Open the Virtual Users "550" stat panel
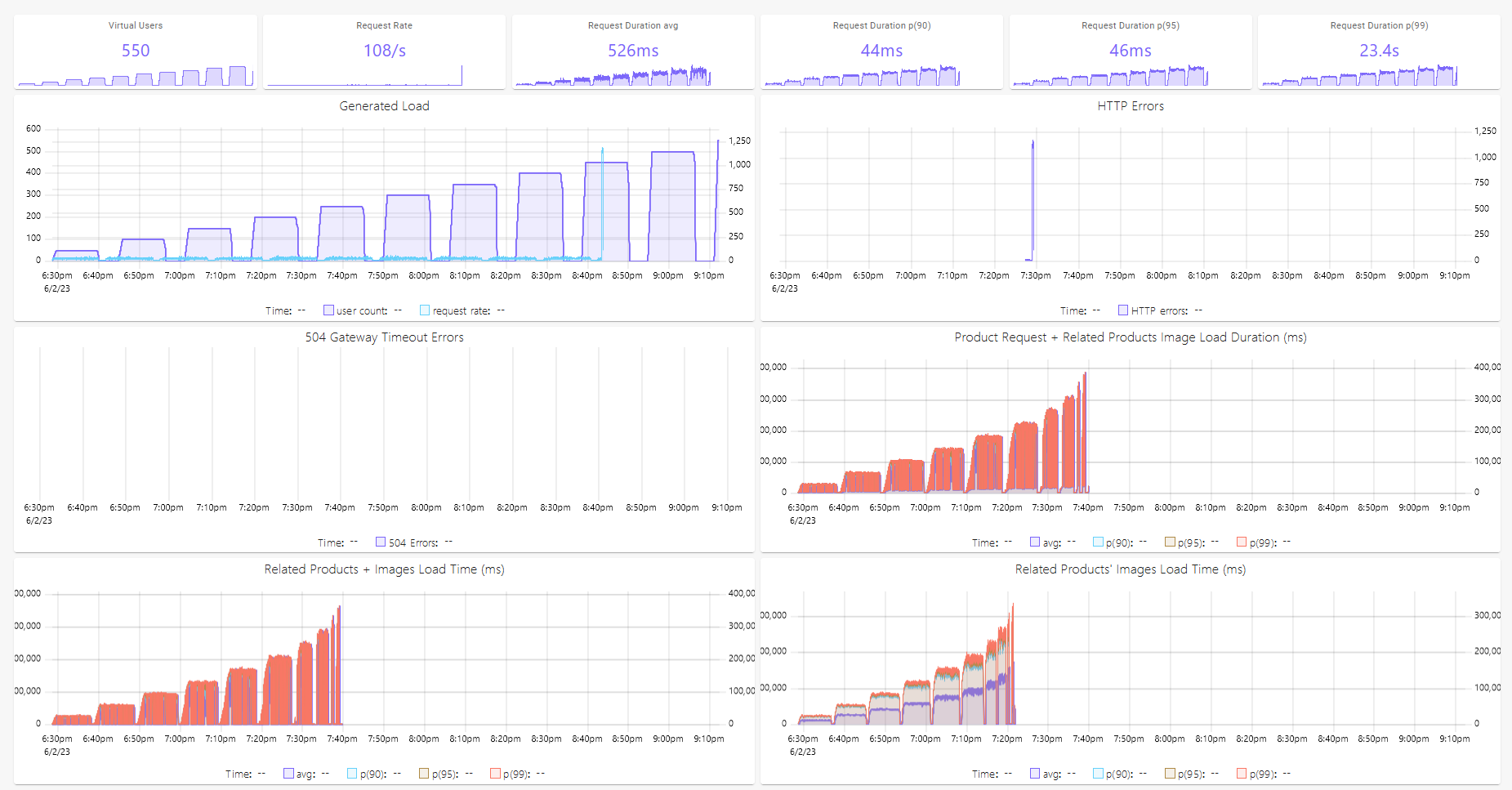 pyautogui.click(x=135, y=51)
